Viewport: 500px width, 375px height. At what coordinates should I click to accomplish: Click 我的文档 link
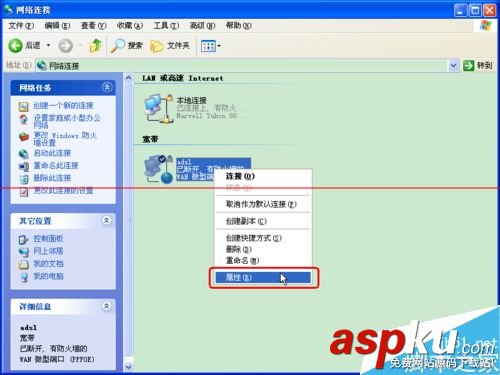coord(48,264)
